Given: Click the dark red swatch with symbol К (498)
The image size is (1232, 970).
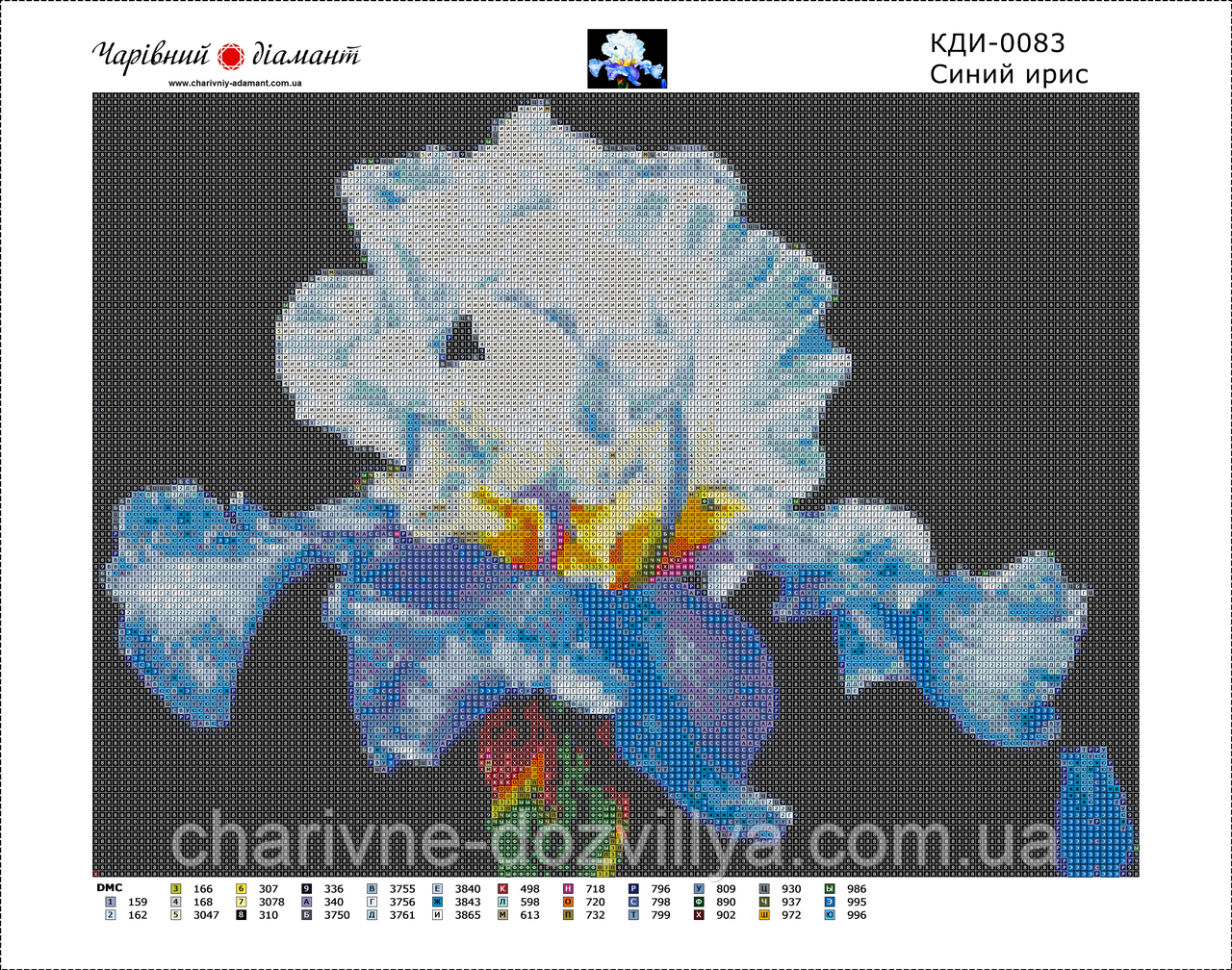Looking at the screenshot, I should (503, 889).
